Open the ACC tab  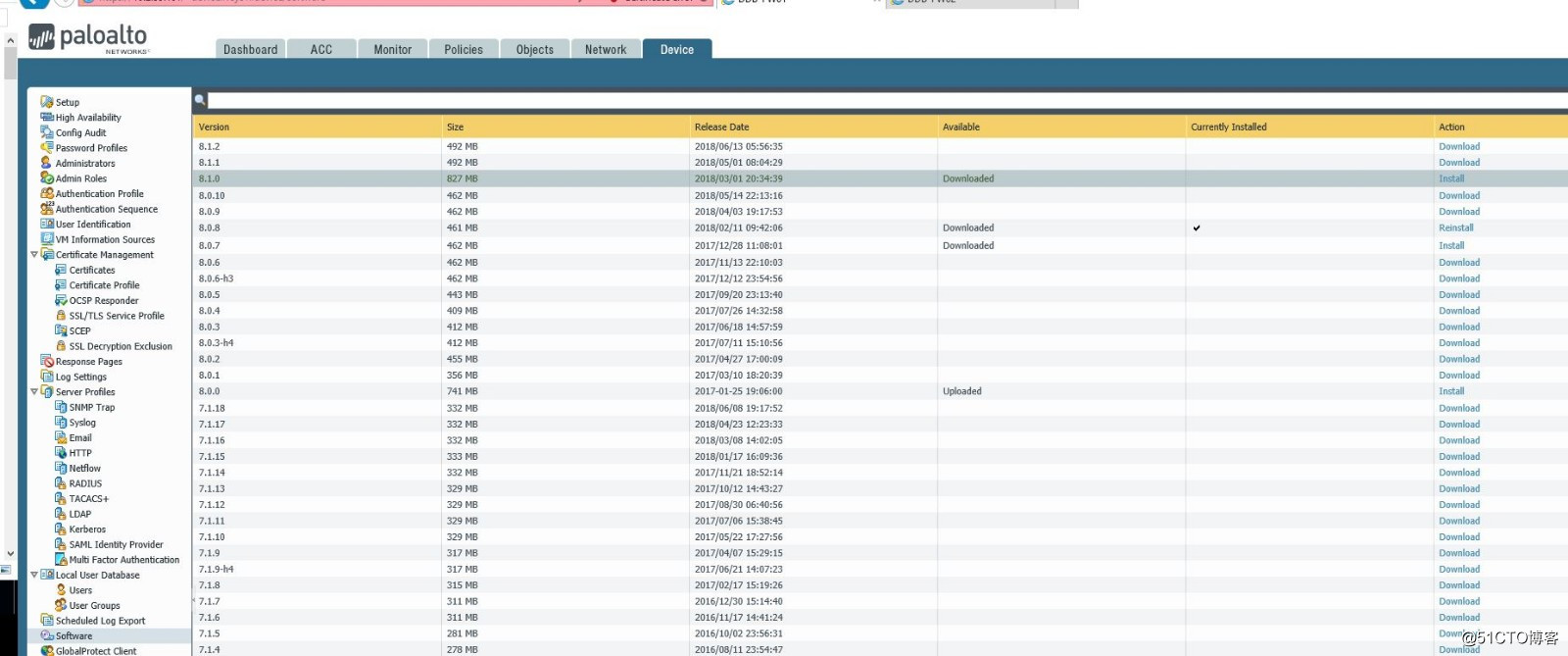321,49
